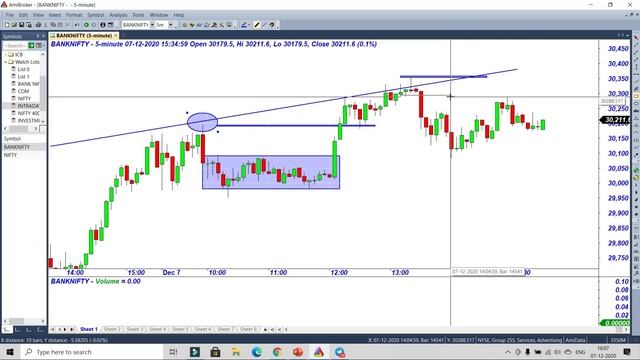Click the draw line color toolbar icon

pyautogui.click(x=244, y=25)
